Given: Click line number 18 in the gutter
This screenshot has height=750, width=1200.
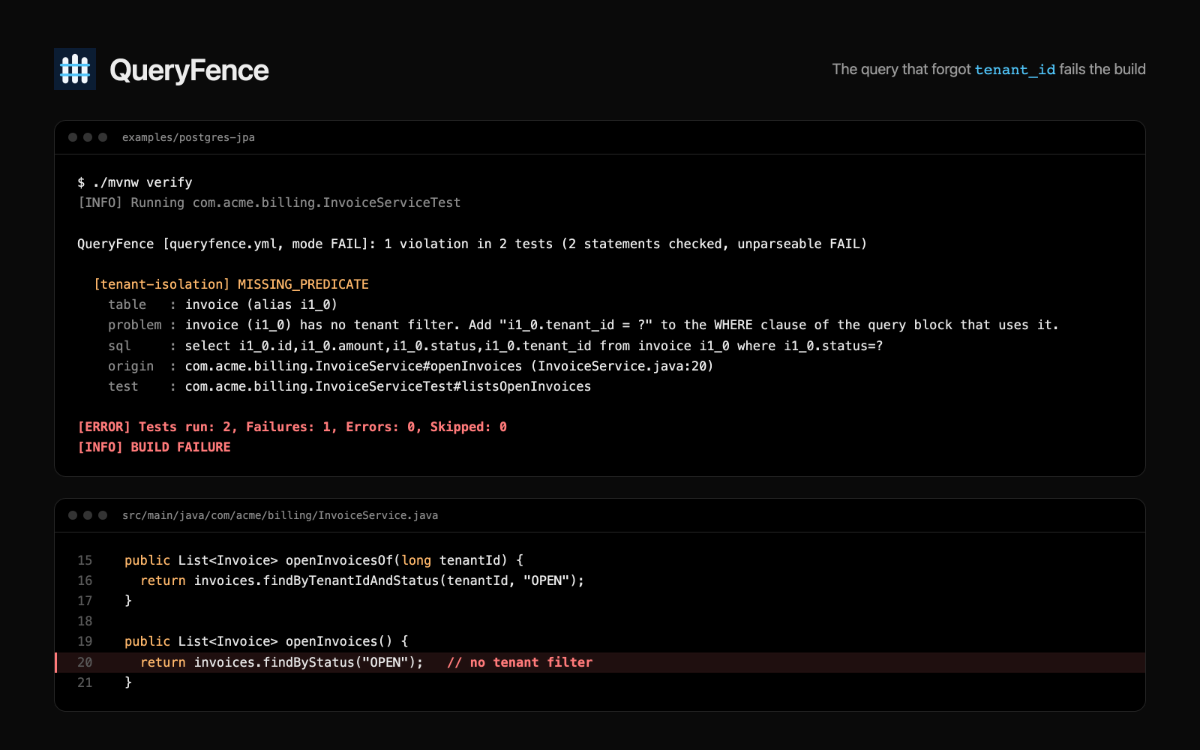Looking at the screenshot, I should point(85,621).
